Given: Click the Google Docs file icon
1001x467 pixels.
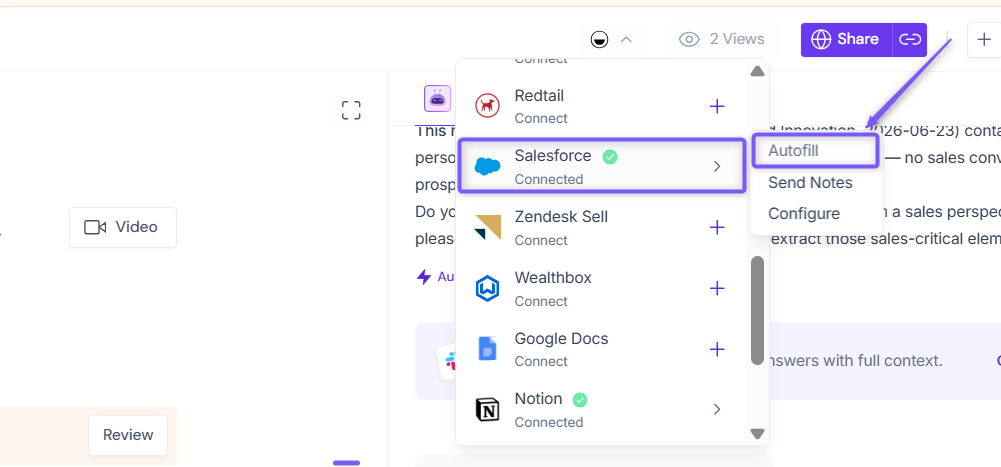Looking at the screenshot, I should 488,349.
